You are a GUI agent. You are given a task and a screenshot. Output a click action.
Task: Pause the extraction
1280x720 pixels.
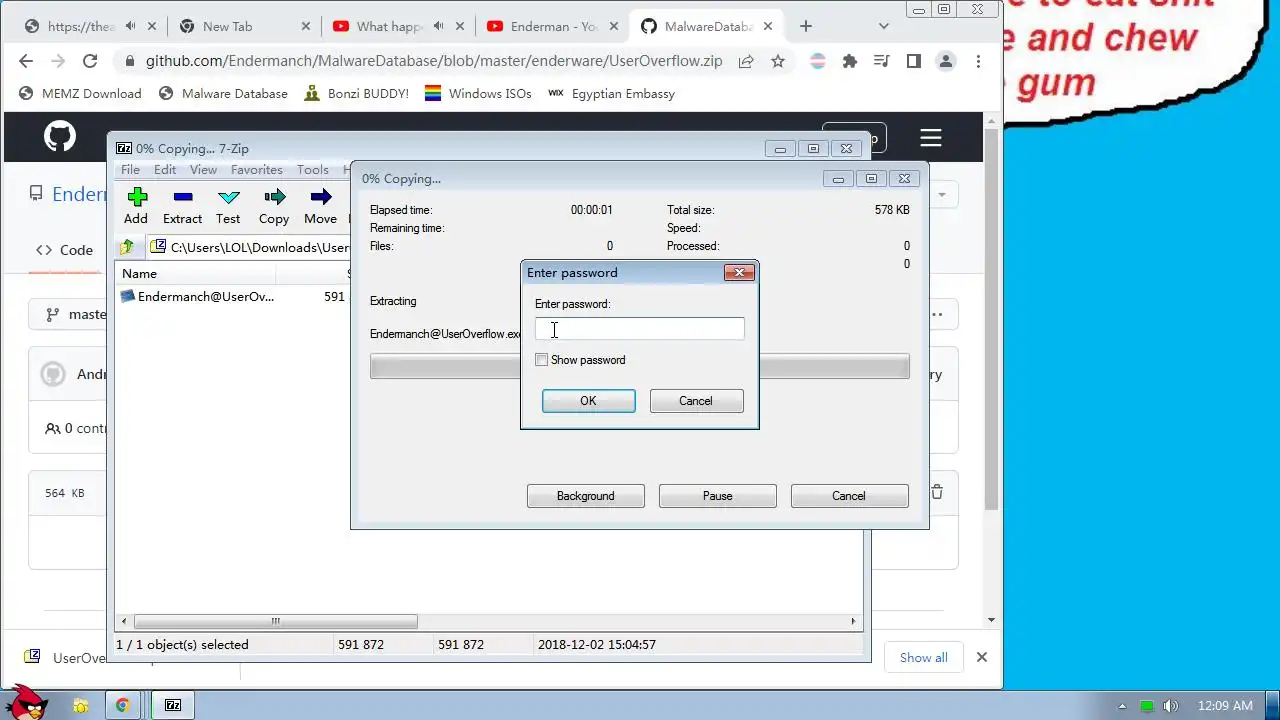(x=718, y=496)
